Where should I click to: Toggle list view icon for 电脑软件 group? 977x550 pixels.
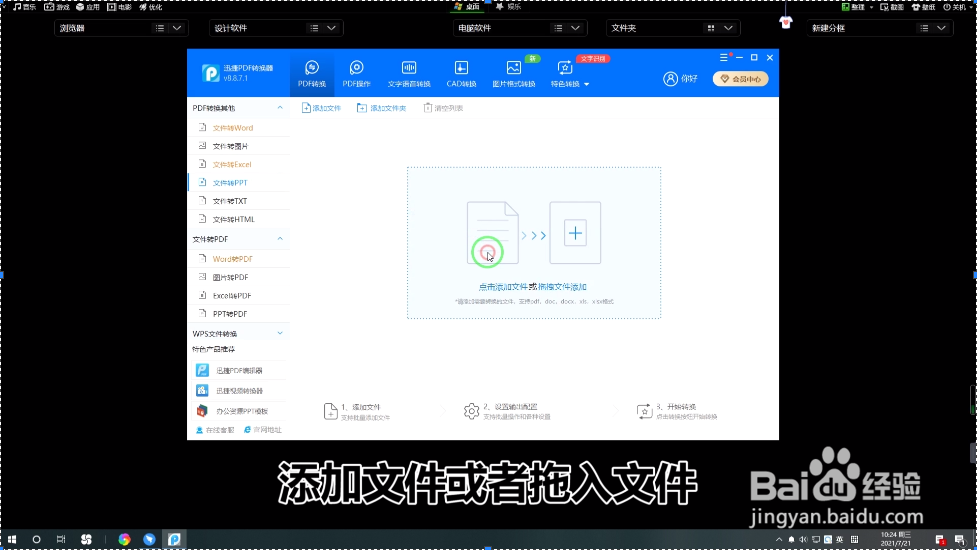(558, 28)
